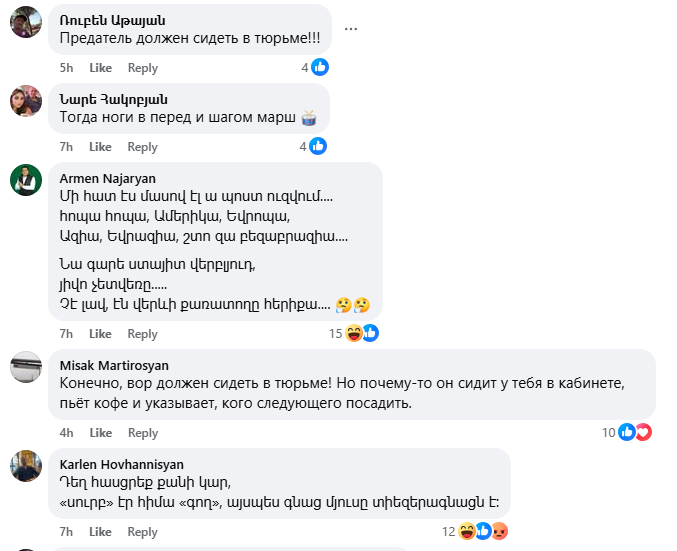Reply to Misak Martirosyan's comment
The width and height of the screenshot is (677, 551).
[143, 433]
